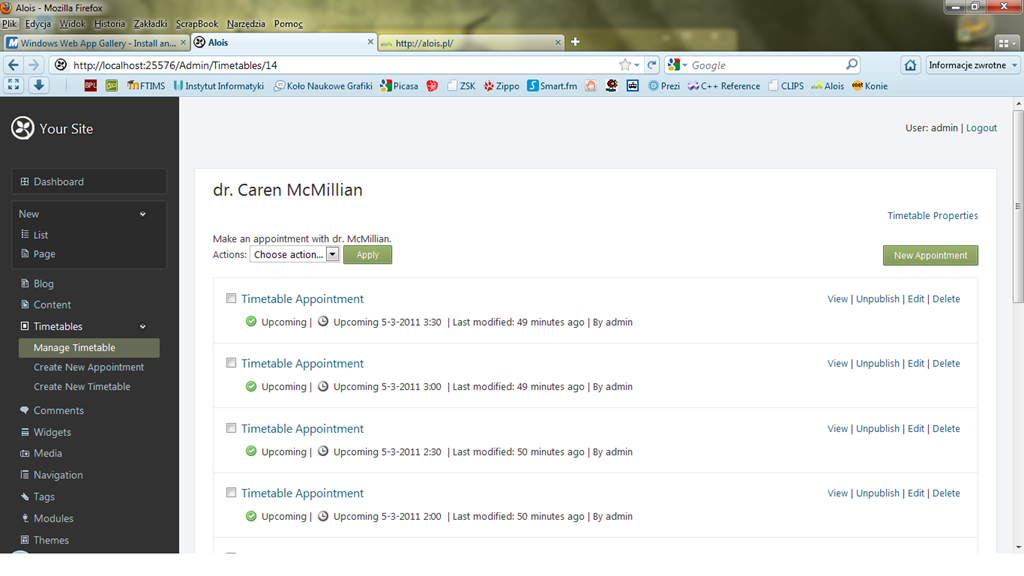The width and height of the screenshot is (1024, 576).
Task: Open the Choose action dropdown
Action: tap(294, 255)
